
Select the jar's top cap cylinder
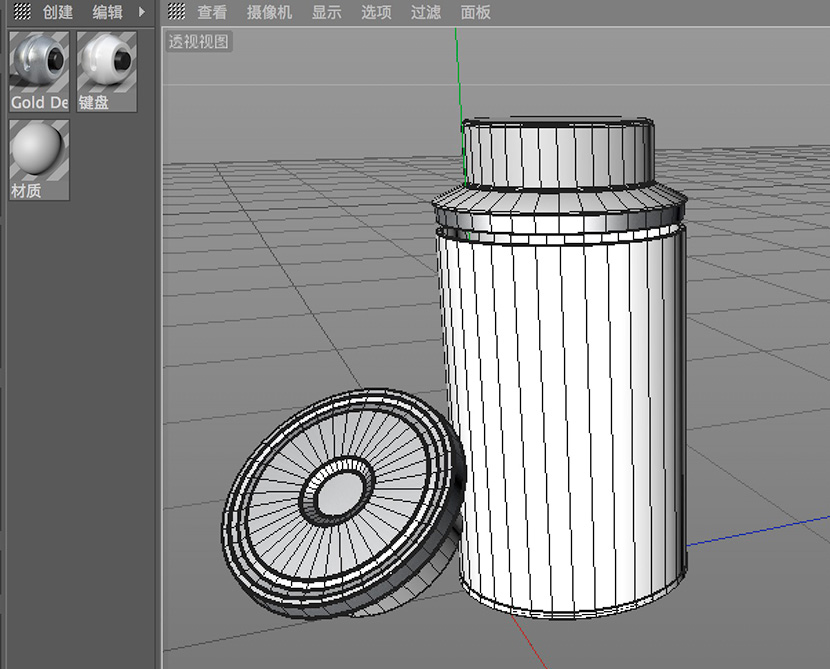pos(560,152)
